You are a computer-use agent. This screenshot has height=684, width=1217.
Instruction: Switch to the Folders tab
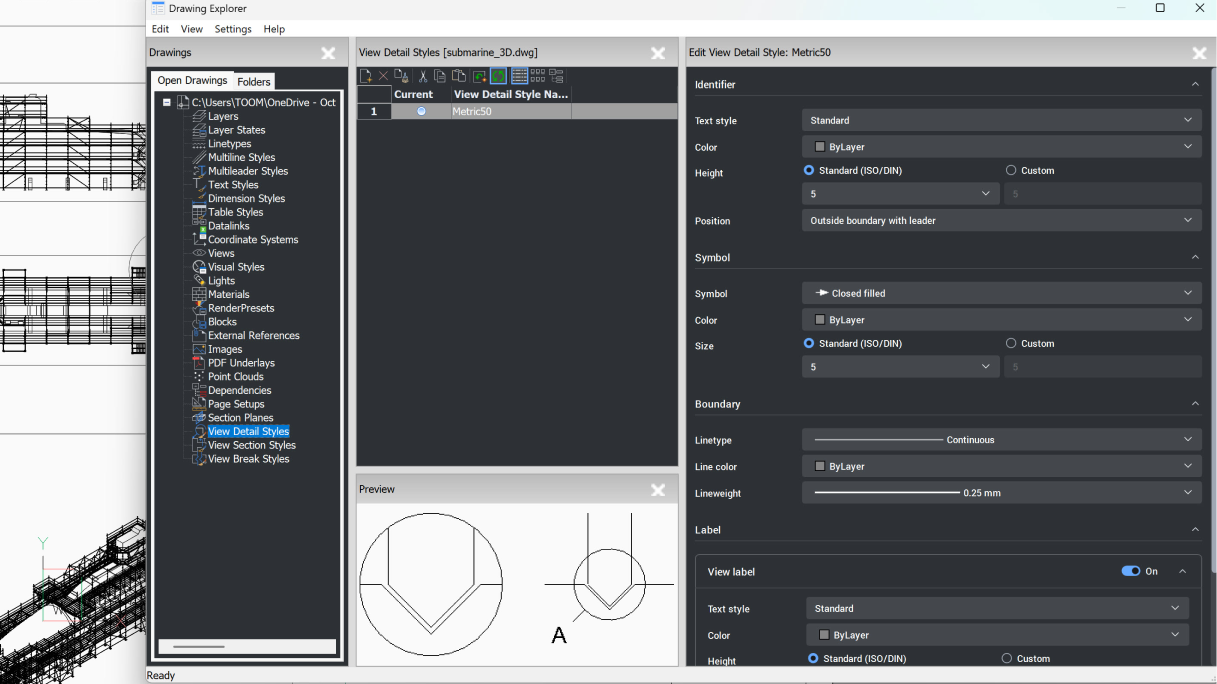point(254,82)
